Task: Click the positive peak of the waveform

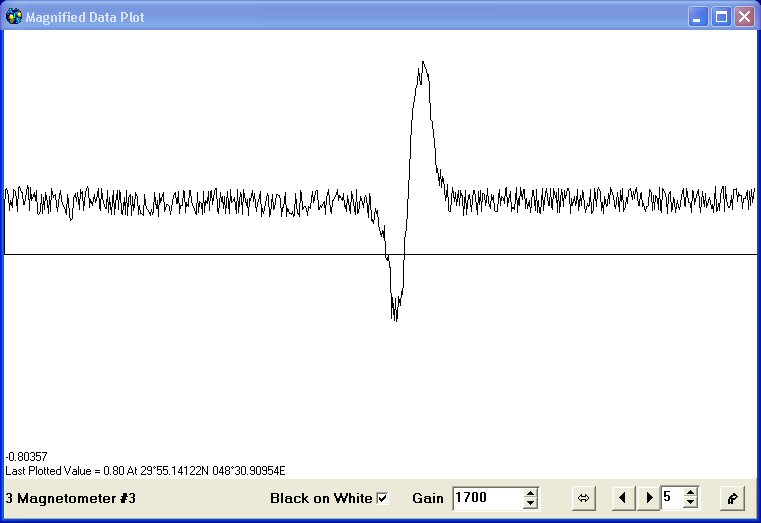Action: click(x=423, y=63)
